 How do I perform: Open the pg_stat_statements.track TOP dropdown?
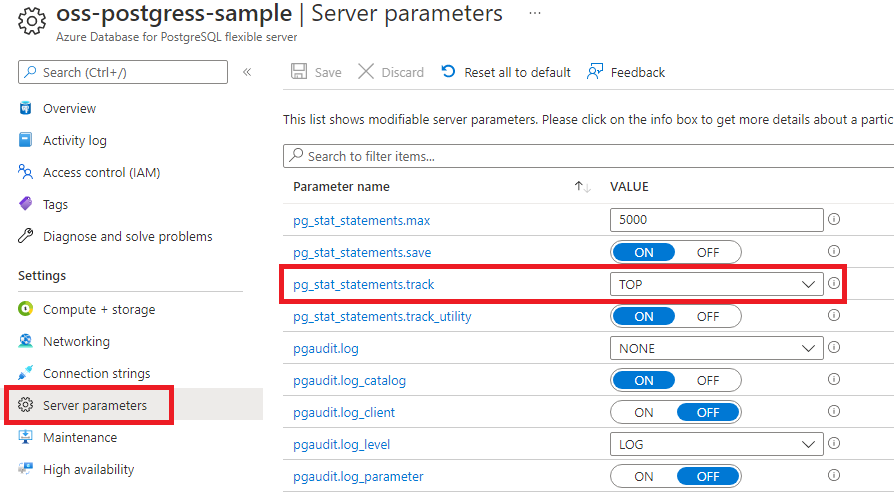(717, 284)
